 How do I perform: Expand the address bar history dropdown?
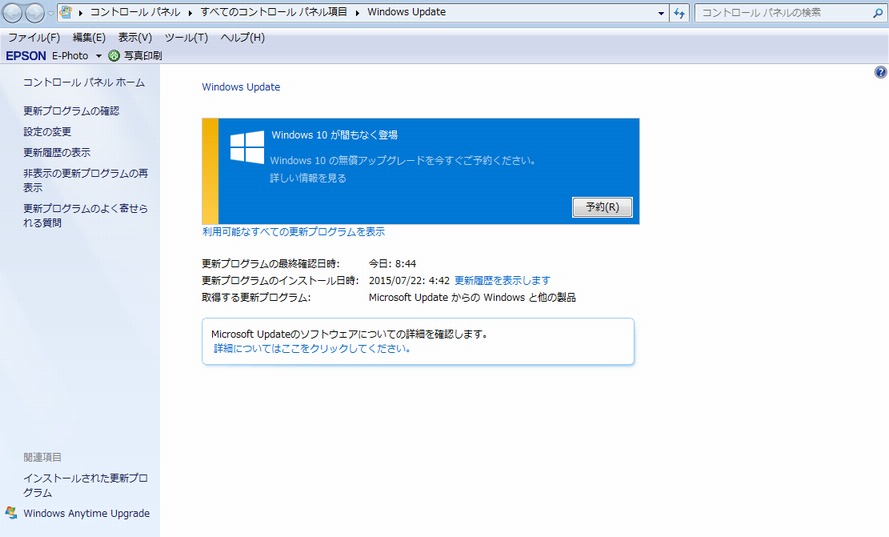pos(661,13)
